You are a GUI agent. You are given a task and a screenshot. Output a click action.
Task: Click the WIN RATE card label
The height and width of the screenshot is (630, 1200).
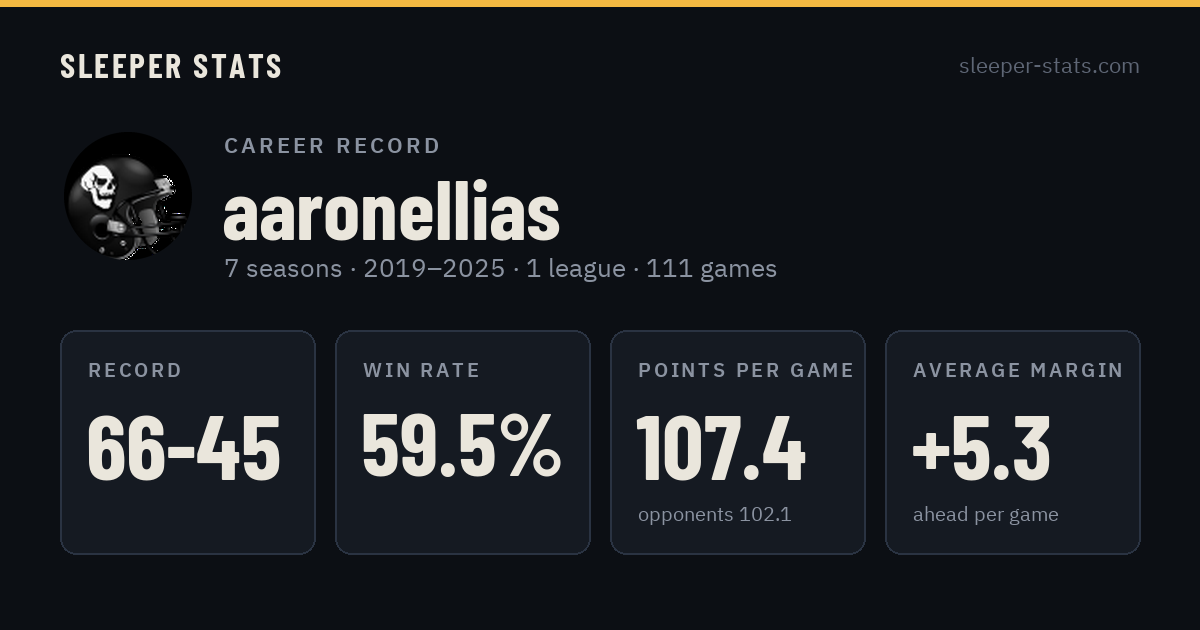click(422, 370)
